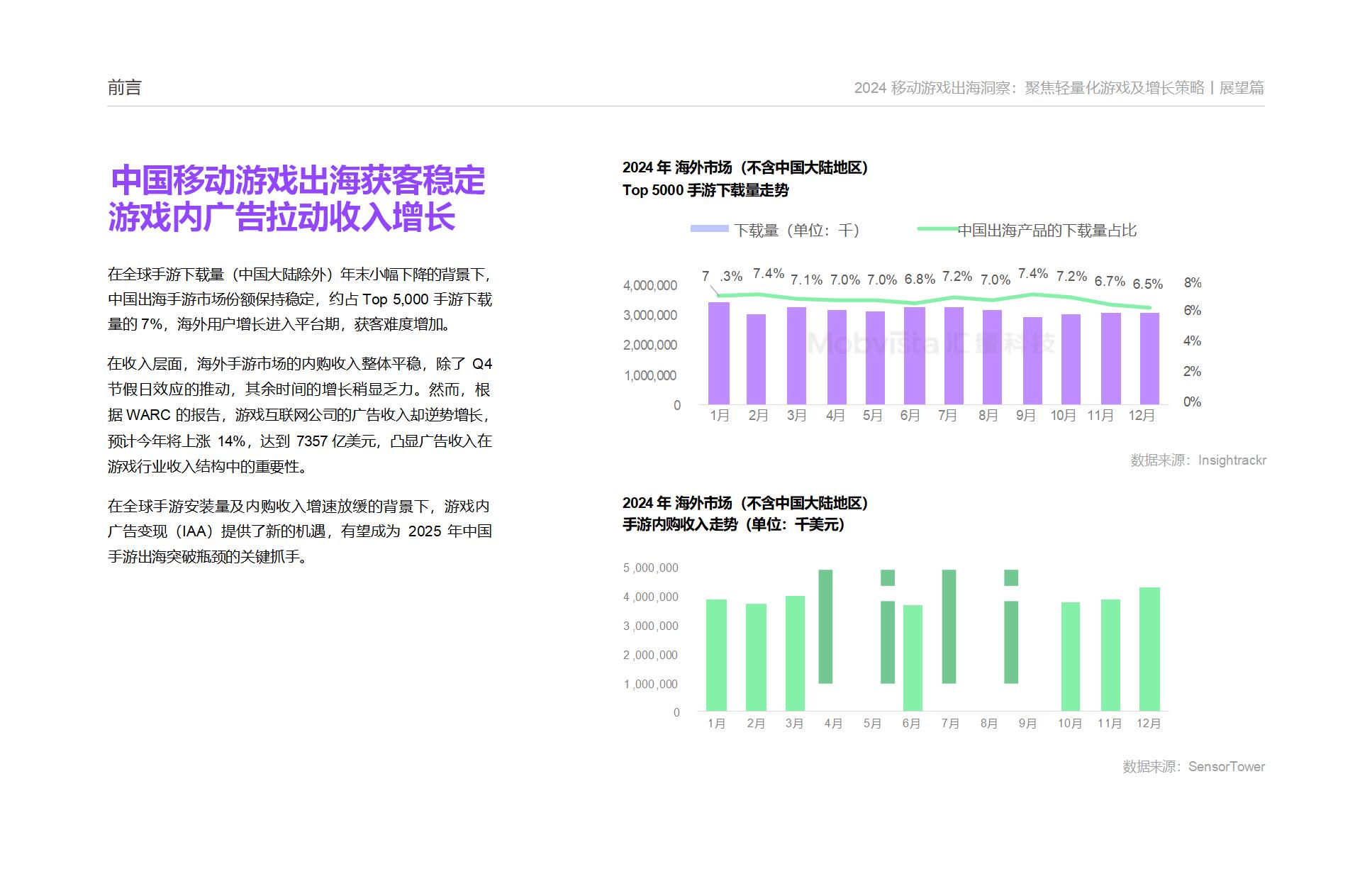Click the 6.5% data label for December
Screen dimensions: 1372x879
1147,284
